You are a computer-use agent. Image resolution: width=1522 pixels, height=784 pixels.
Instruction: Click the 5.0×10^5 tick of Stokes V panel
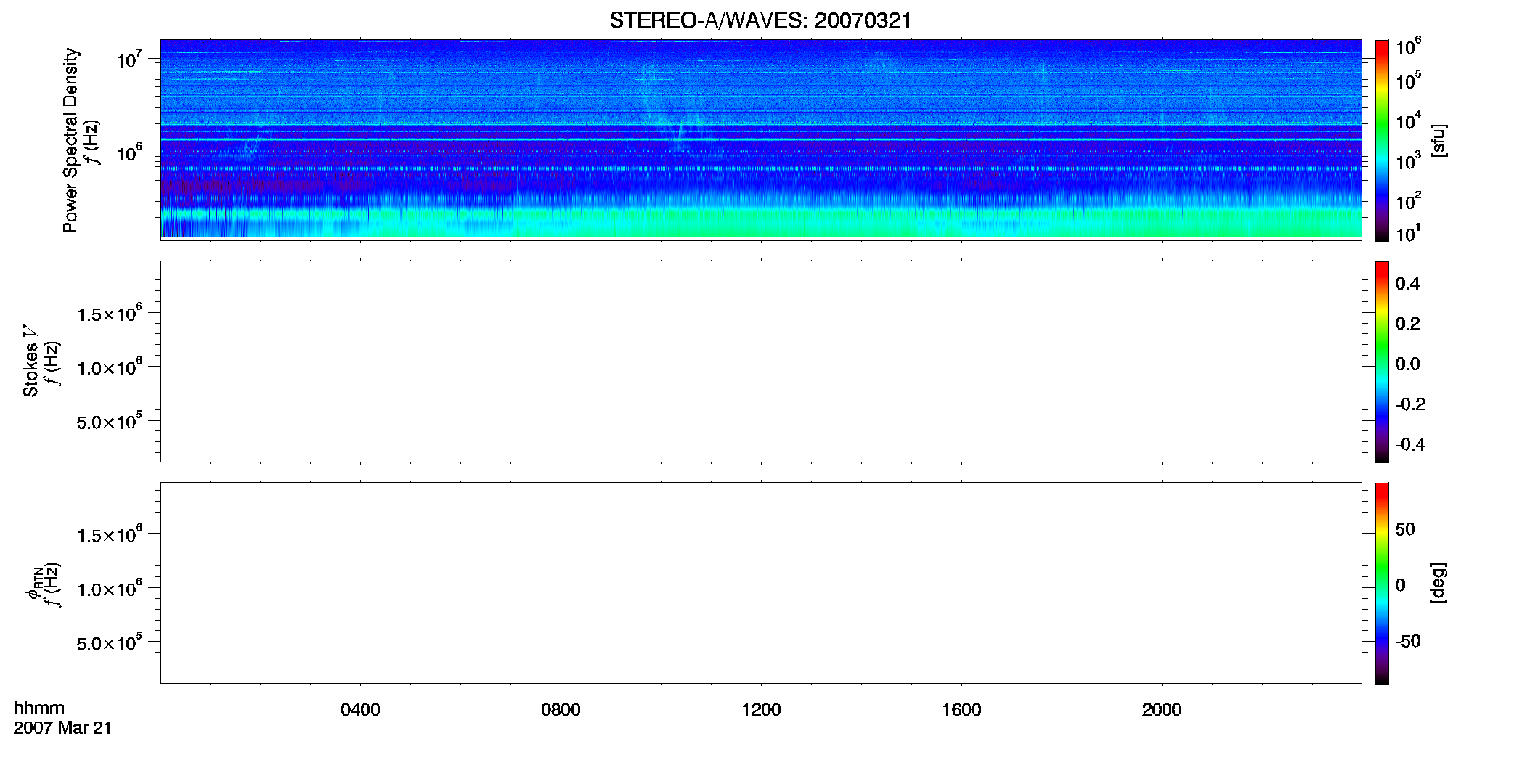(x=110, y=420)
